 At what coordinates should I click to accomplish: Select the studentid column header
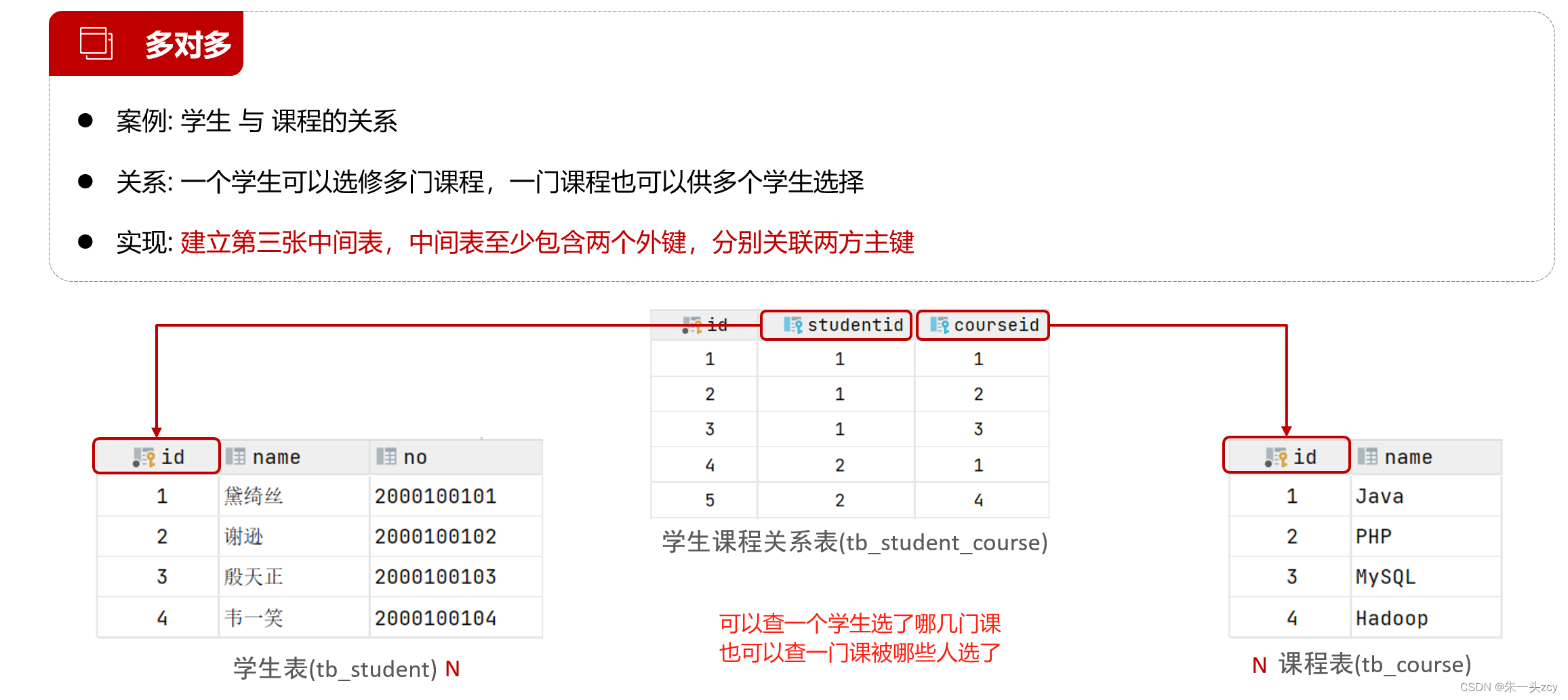tap(836, 325)
